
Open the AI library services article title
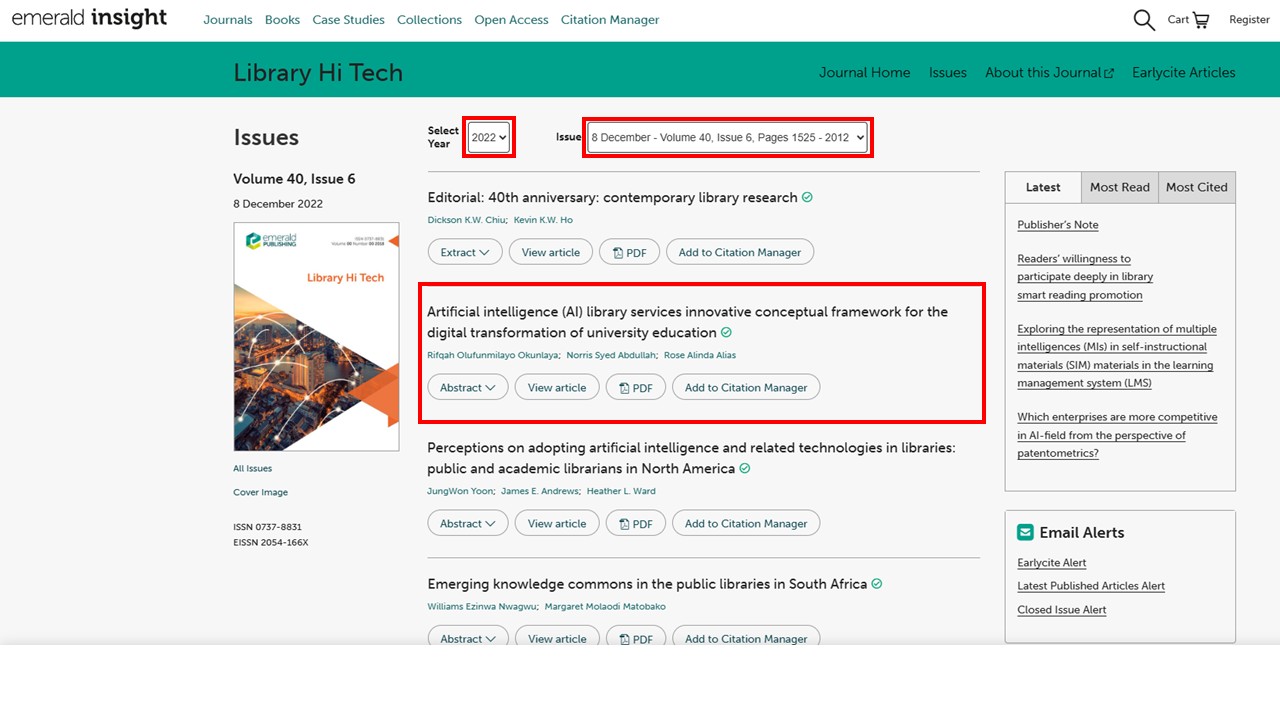[x=687, y=322]
